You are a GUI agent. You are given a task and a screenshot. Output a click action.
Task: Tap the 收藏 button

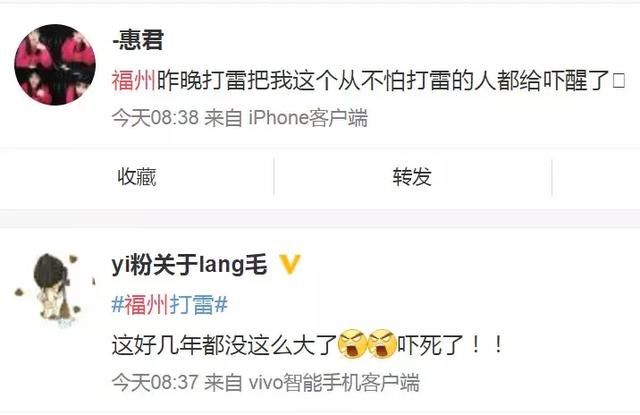[x=137, y=177]
